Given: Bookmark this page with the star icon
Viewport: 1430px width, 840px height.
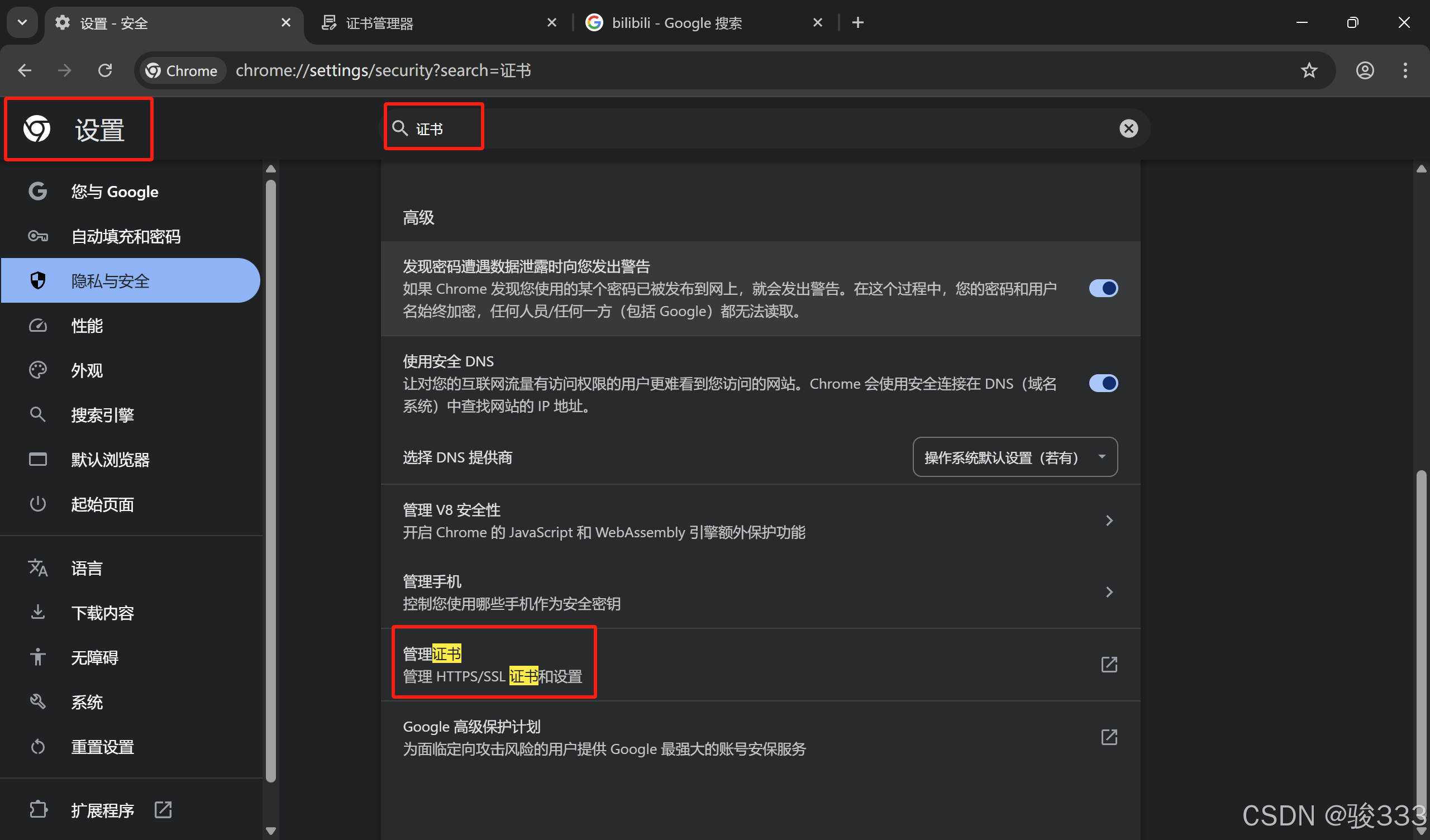Looking at the screenshot, I should coord(1309,70).
